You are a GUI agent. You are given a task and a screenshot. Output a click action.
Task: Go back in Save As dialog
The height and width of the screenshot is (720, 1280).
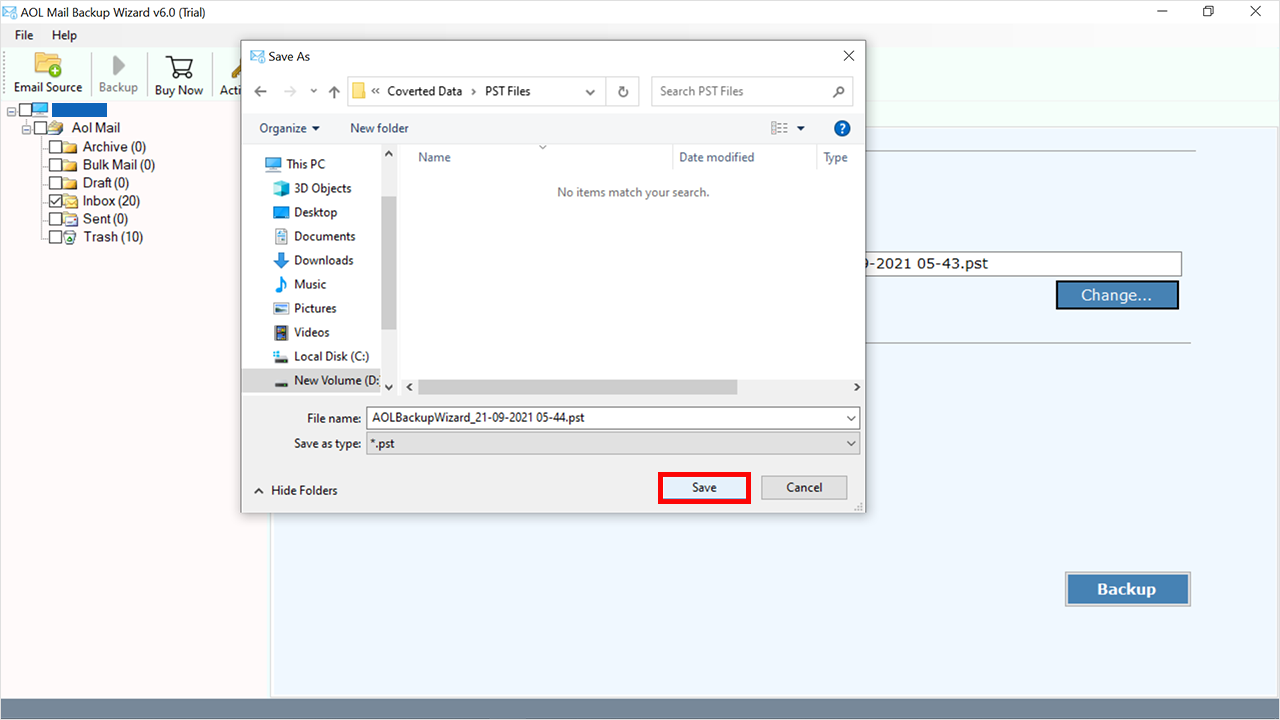(261, 91)
